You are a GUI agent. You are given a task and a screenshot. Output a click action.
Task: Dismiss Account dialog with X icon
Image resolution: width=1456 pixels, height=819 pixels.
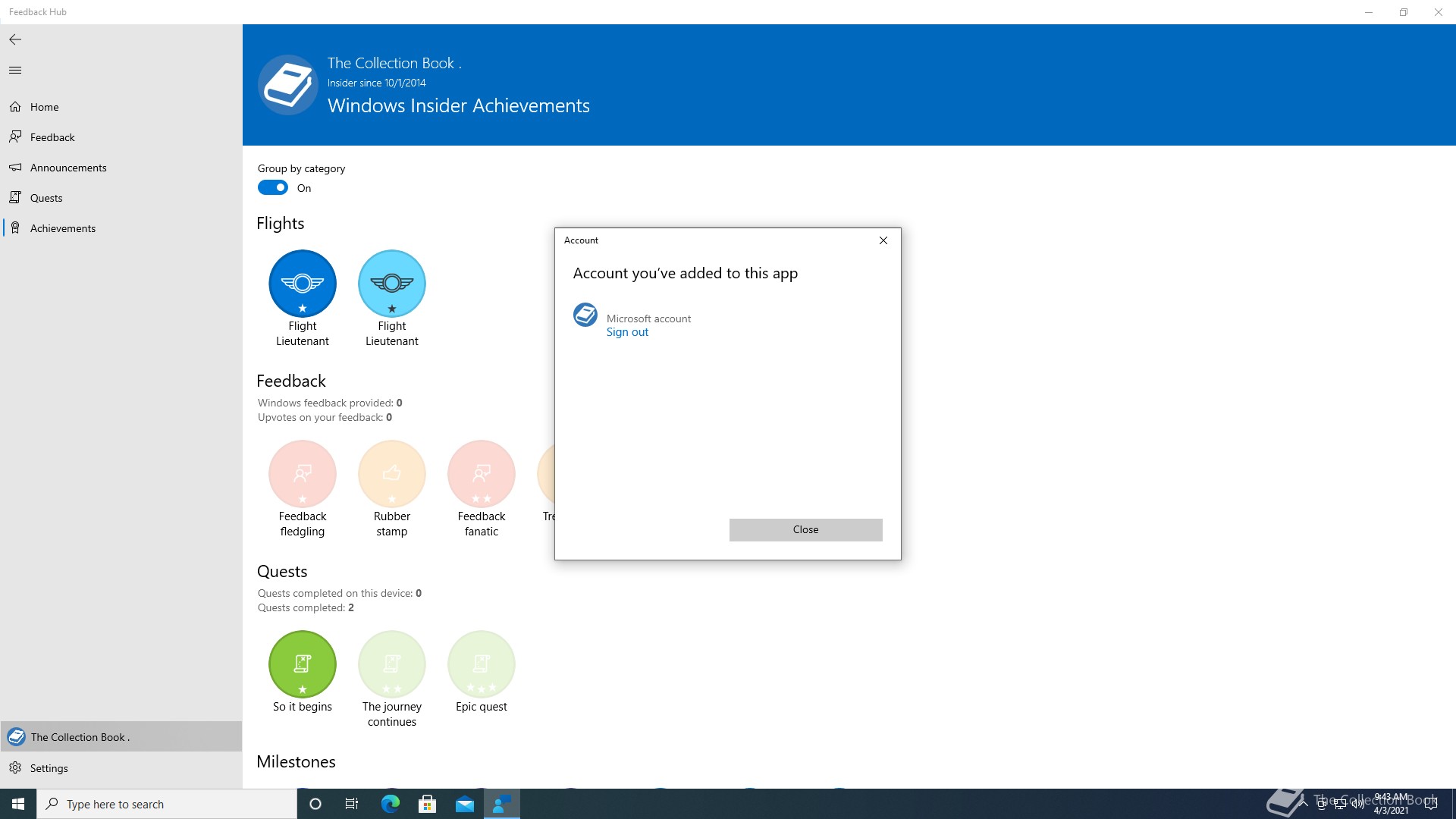click(x=883, y=240)
